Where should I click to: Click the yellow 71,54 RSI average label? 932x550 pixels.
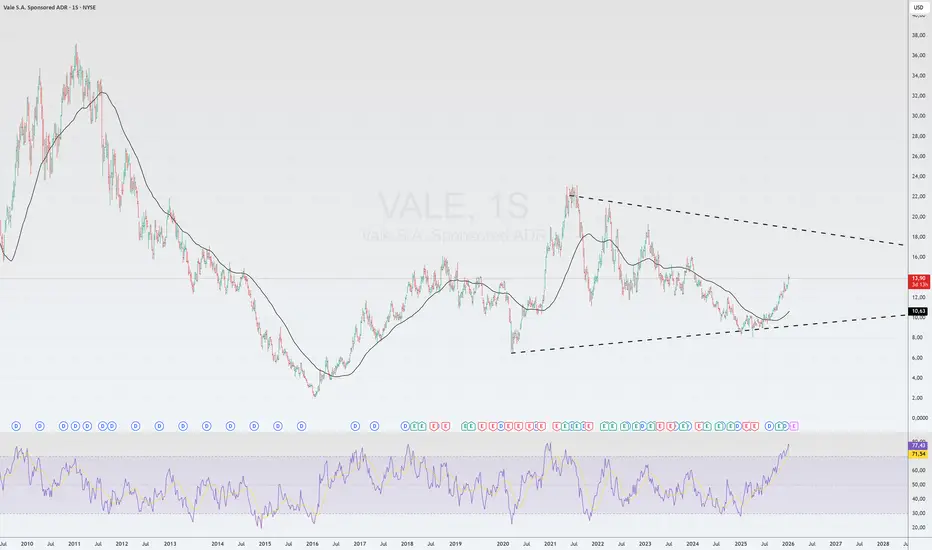[x=918, y=454]
